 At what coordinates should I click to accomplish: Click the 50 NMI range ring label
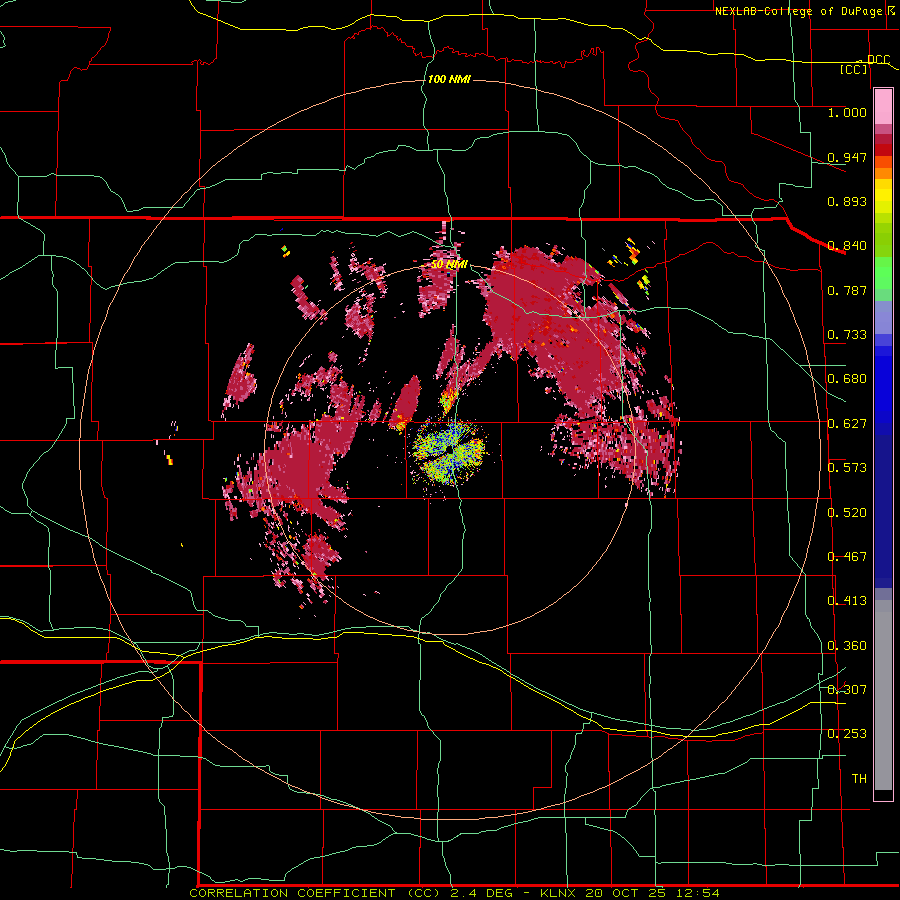point(449,265)
